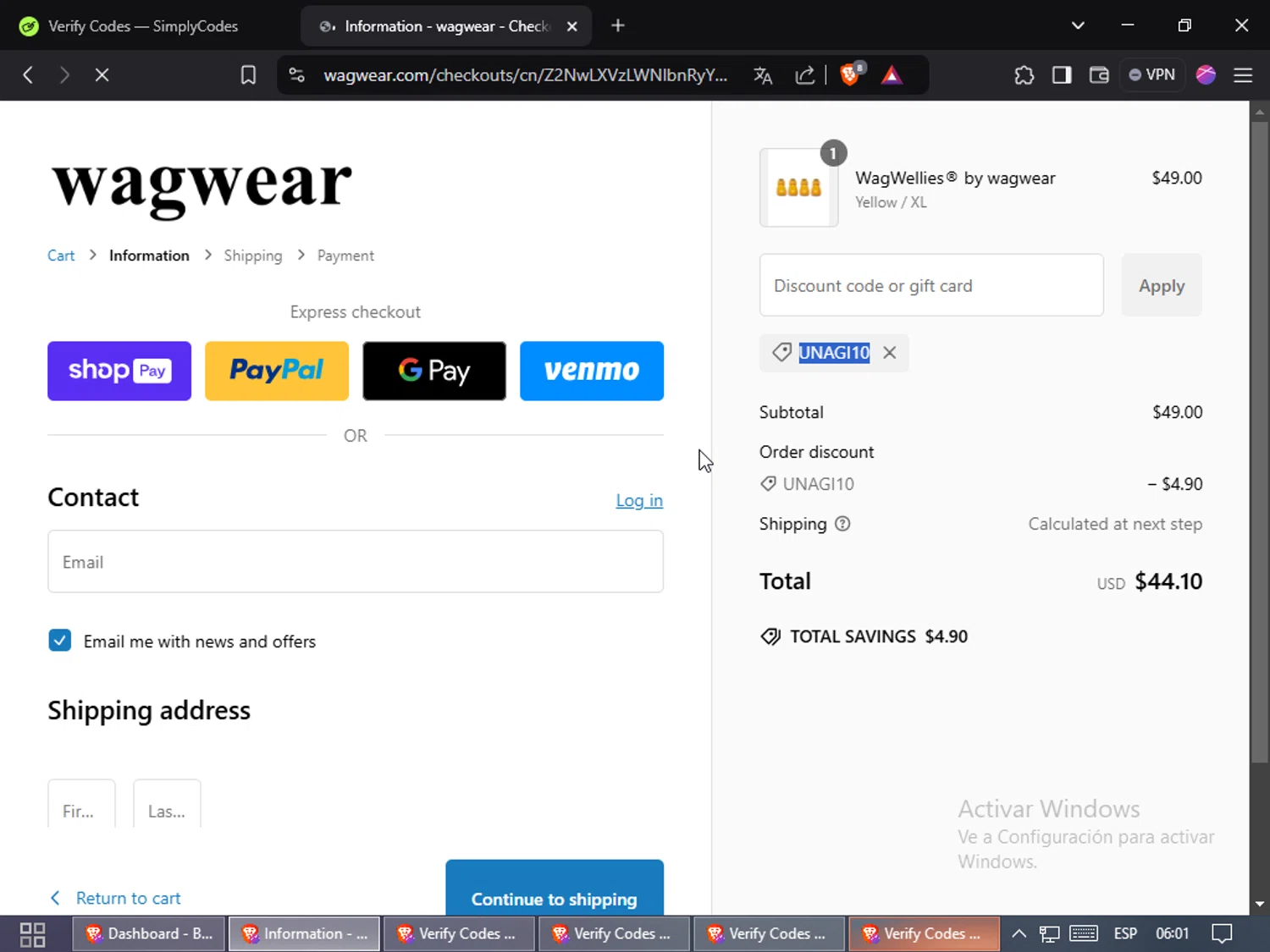Click the $44.10 total amount
Screen dimensions: 1270x952
click(1168, 581)
